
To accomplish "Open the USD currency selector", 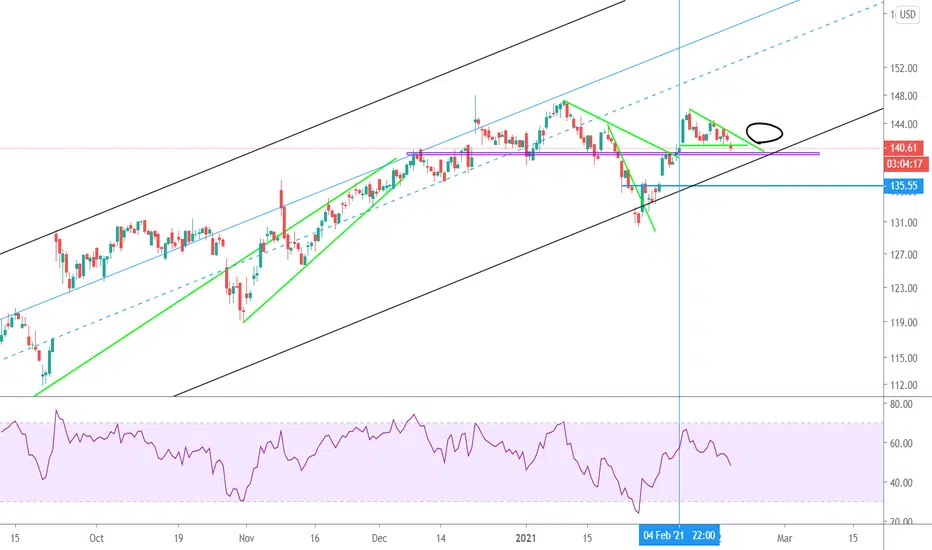I will pyautogui.click(x=906, y=14).
